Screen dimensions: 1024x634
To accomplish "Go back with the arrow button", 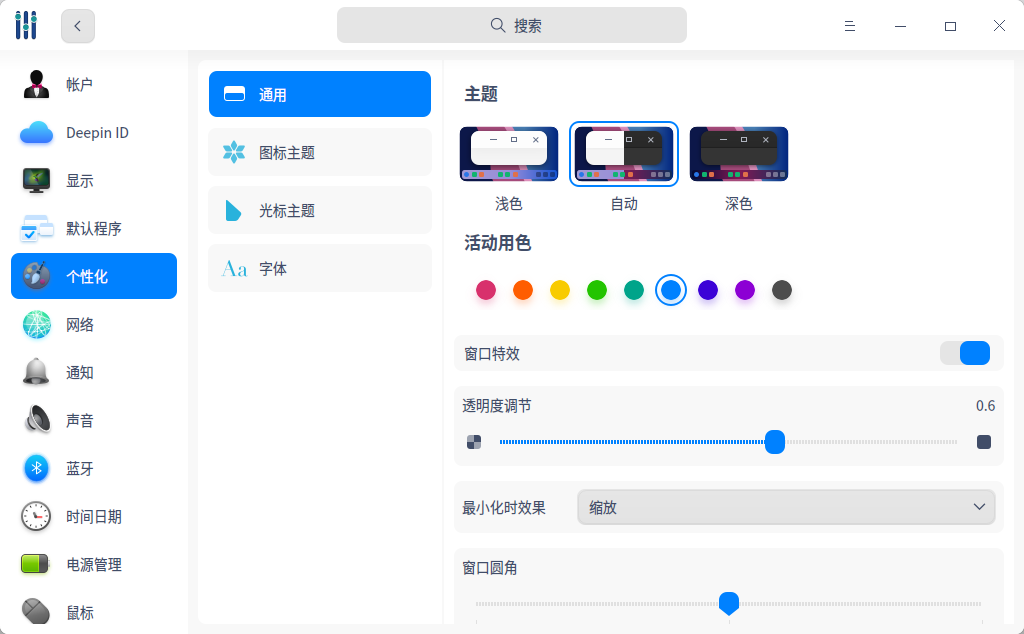I will coord(78,26).
